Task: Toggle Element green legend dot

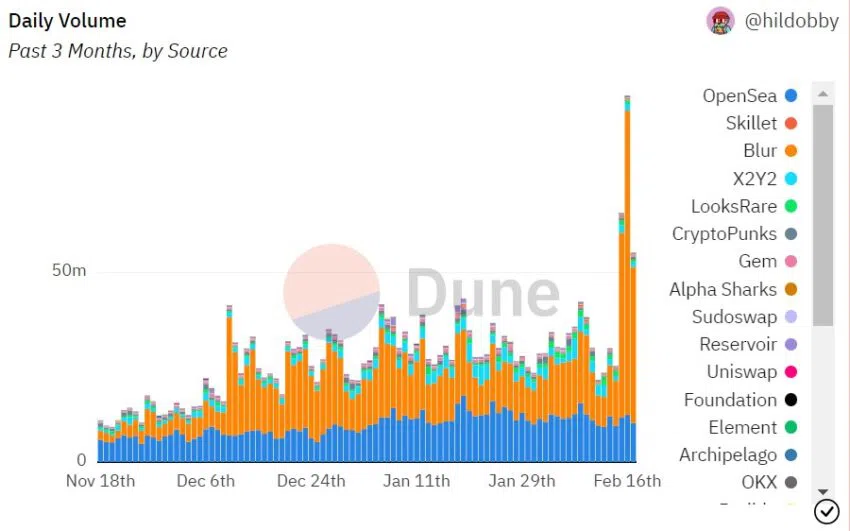Action: [791, 428]
